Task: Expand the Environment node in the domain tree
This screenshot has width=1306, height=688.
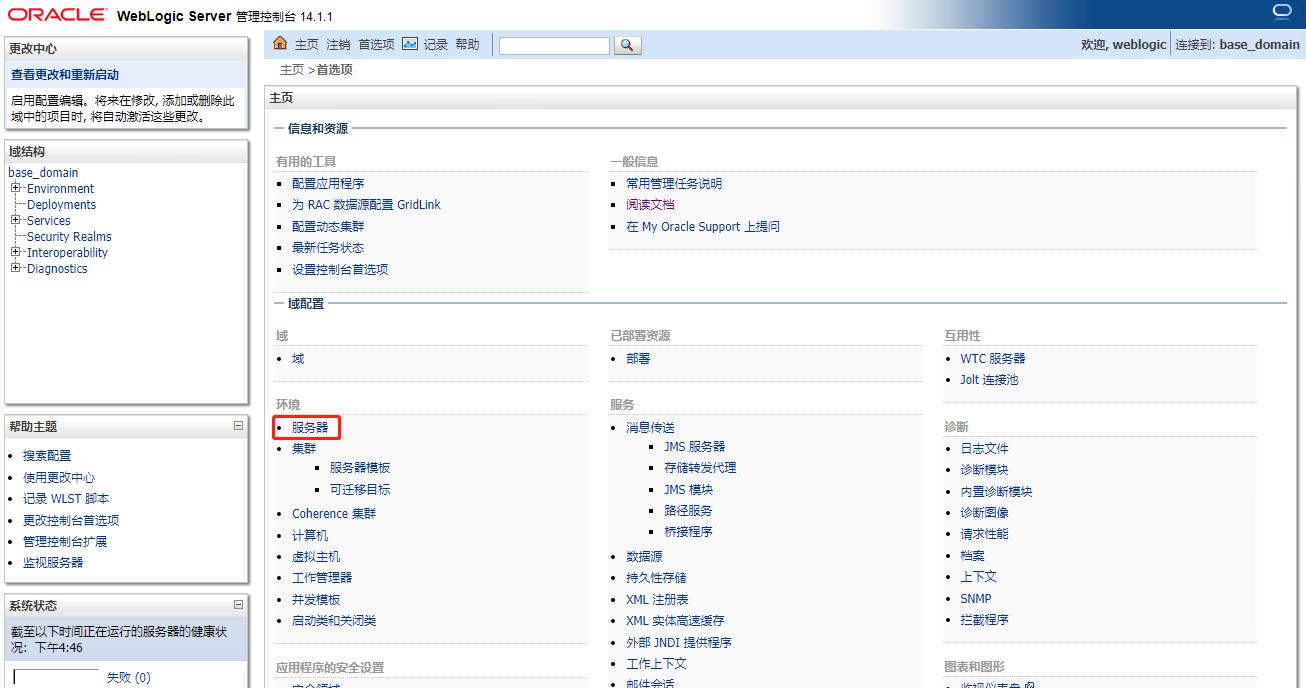Action: tap(15, 188)
